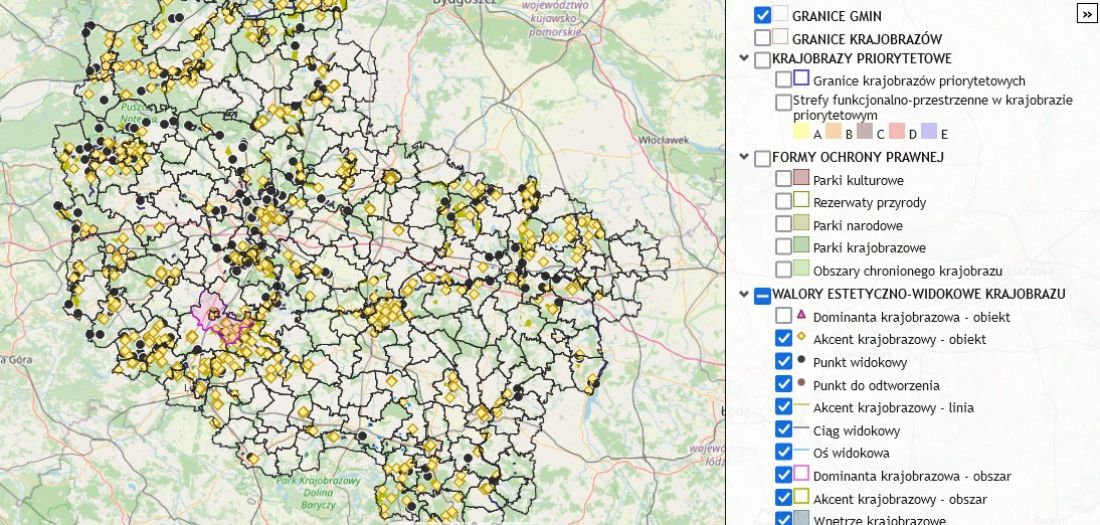Screen dimensions: 1100x525
Task: Click Akcent krajobrazowy - linia line symbol
Action: (802, 406)
